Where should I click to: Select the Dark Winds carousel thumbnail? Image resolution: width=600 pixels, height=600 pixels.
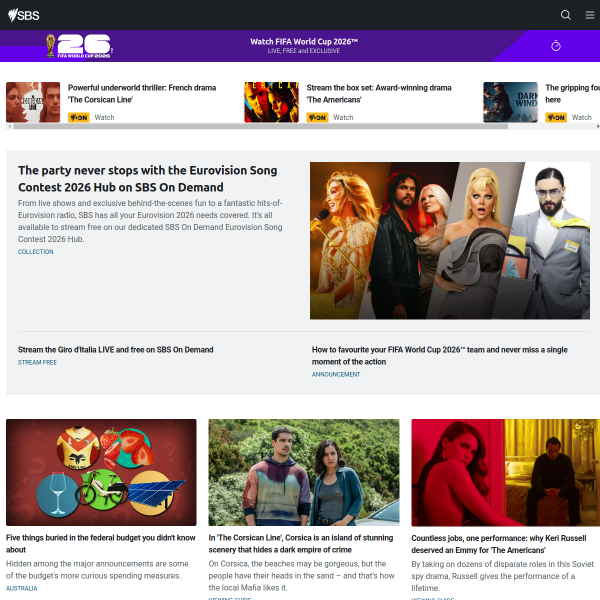[x=510, y=102]
